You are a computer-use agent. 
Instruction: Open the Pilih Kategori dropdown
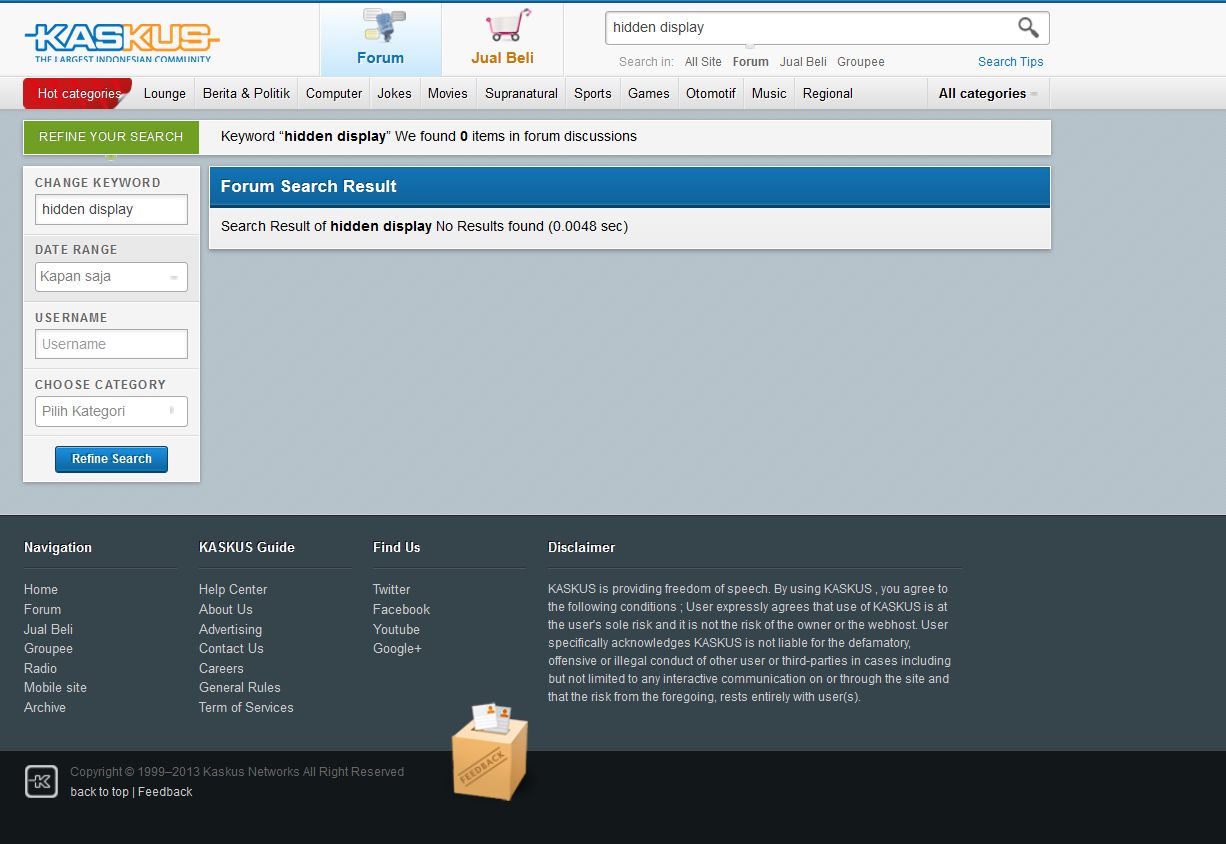[x=111, y=411]
